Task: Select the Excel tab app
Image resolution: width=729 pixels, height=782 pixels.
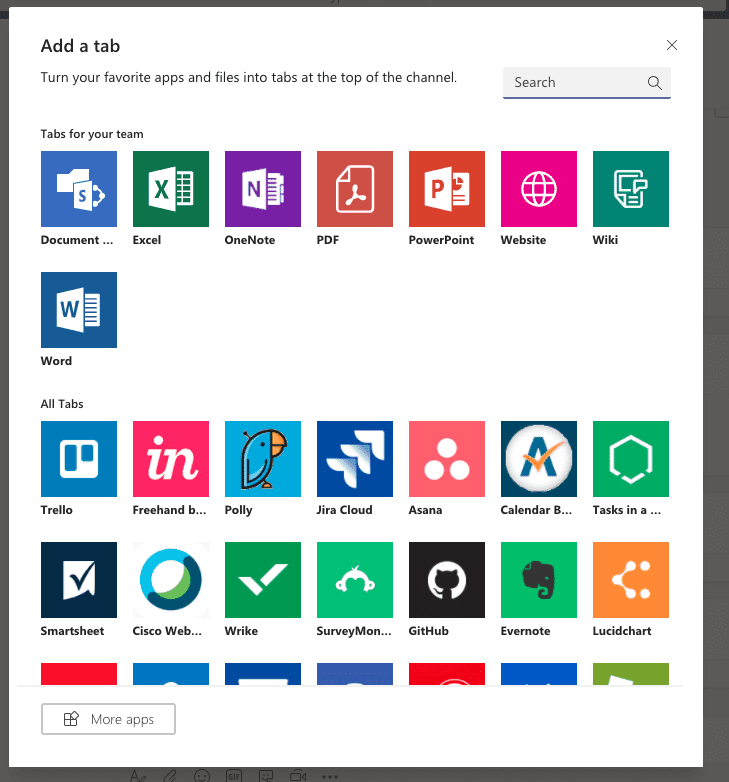Action: [x=171, y=189]
